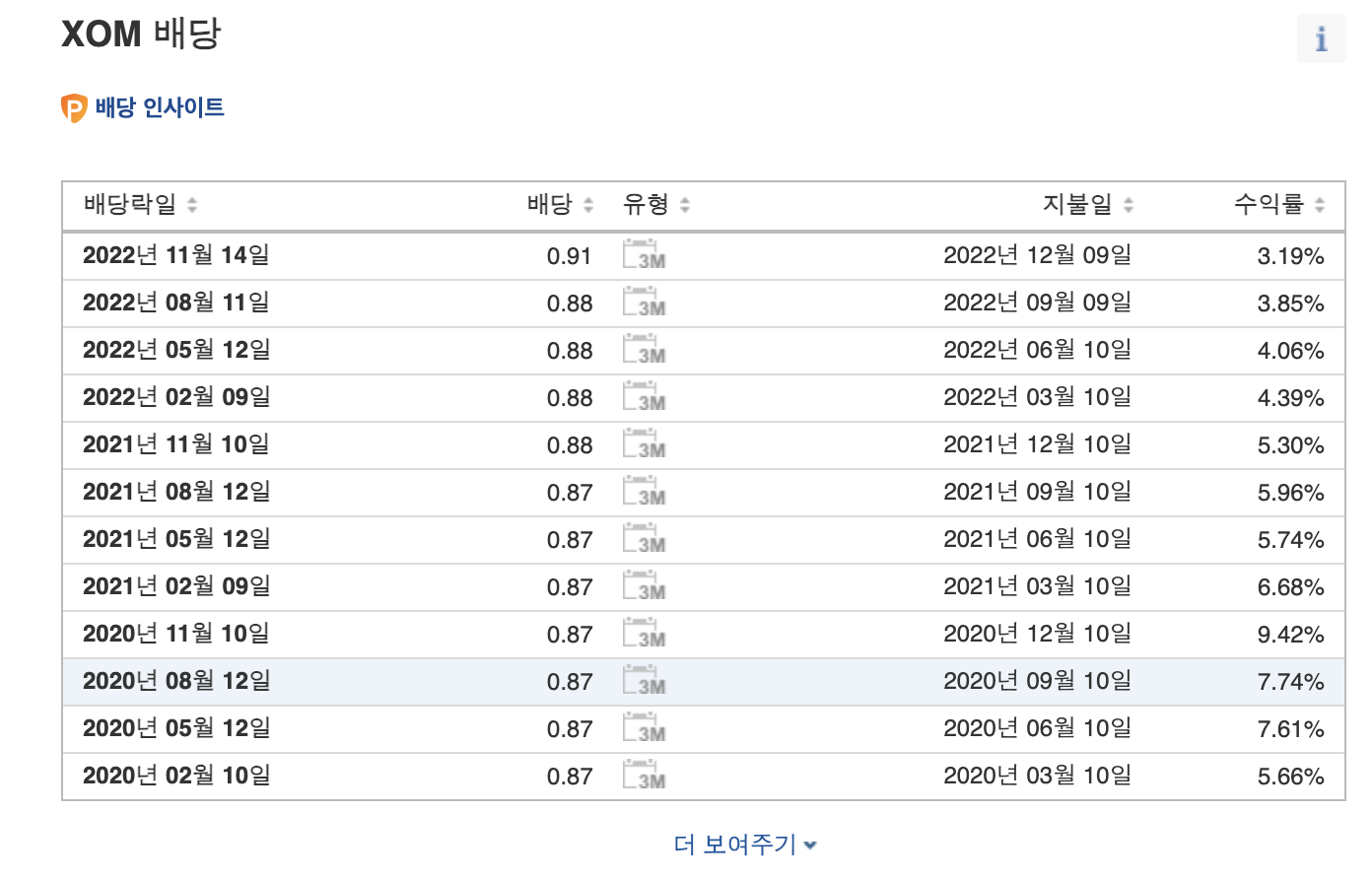
Task: Click payment date 2020년 09월 10일
Action: (x=1038, y=681)
